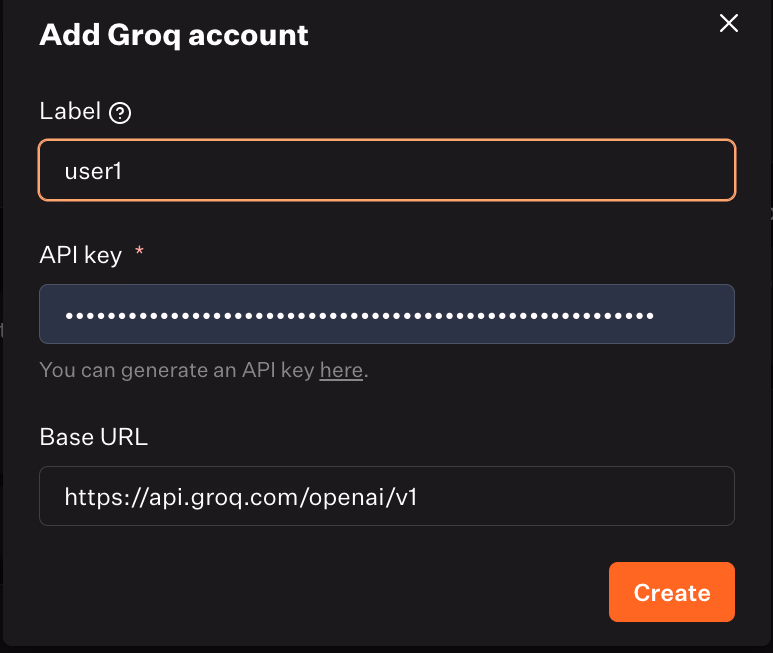Click the 'Add Groq account' dialog title
Image resolution: width=773 pixels, height=653 pixels.
pos(173,35)
